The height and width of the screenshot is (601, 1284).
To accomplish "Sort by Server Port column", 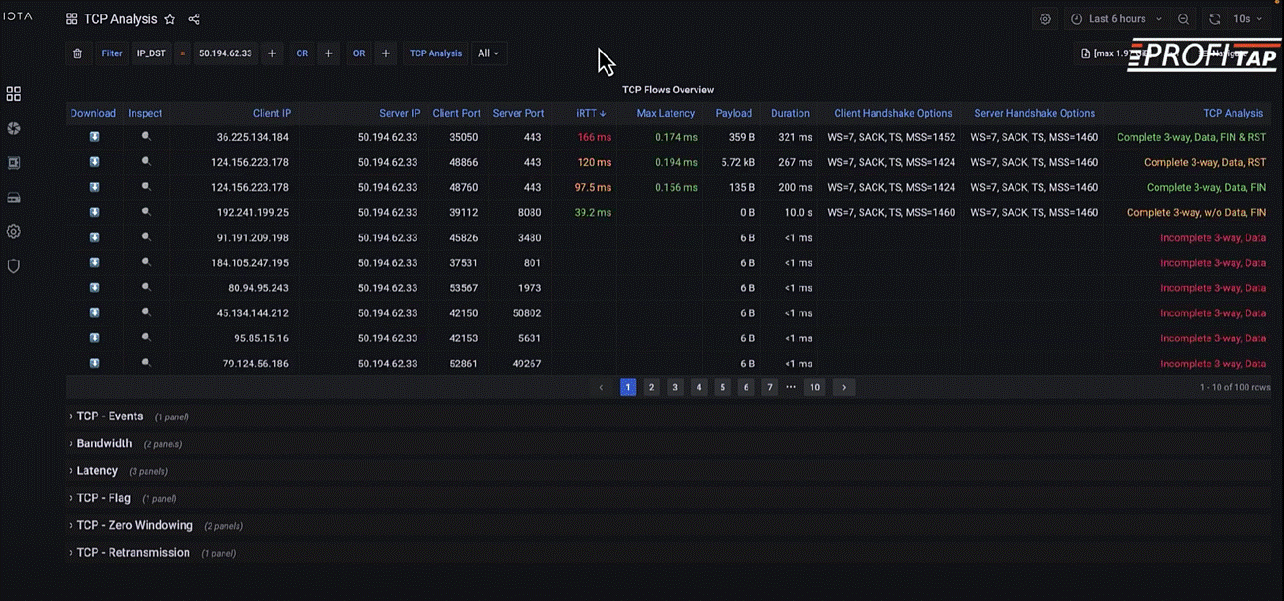I will pos(518,113).
